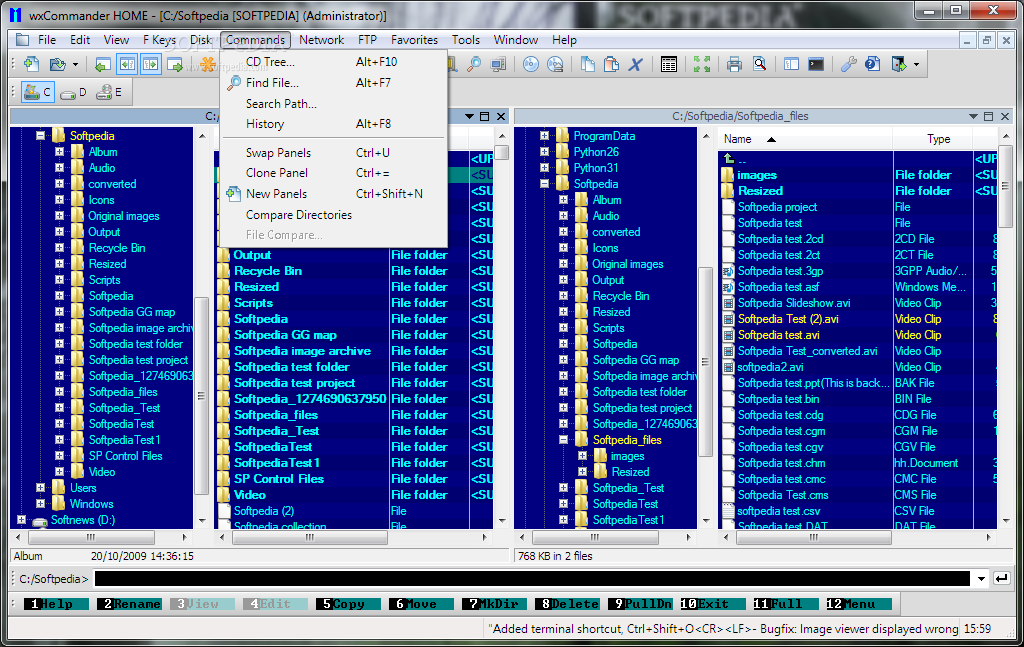
Task: Open the terminal console toolbar icon
Action: click(x=816, y=64)
